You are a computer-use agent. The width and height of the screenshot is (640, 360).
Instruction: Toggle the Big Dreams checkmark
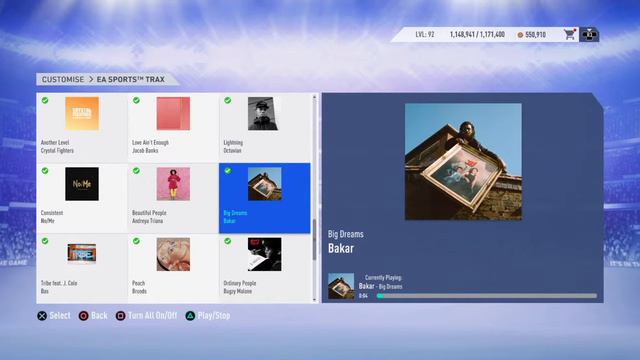(x=228, y=171)
